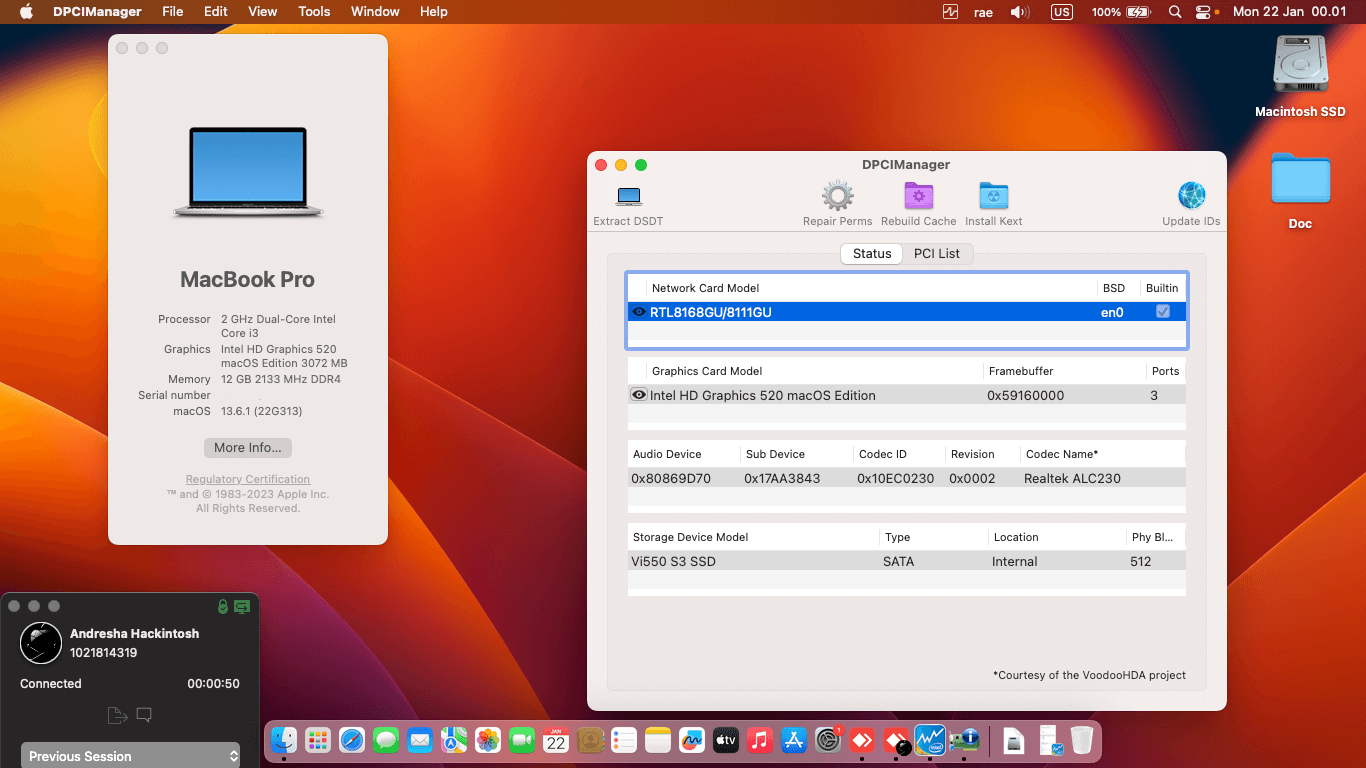Open the Previous Session dropdown in AnyDesk
Image resolution: width=1366 pixels, height=768 pixels.
[x=131, y=756]
